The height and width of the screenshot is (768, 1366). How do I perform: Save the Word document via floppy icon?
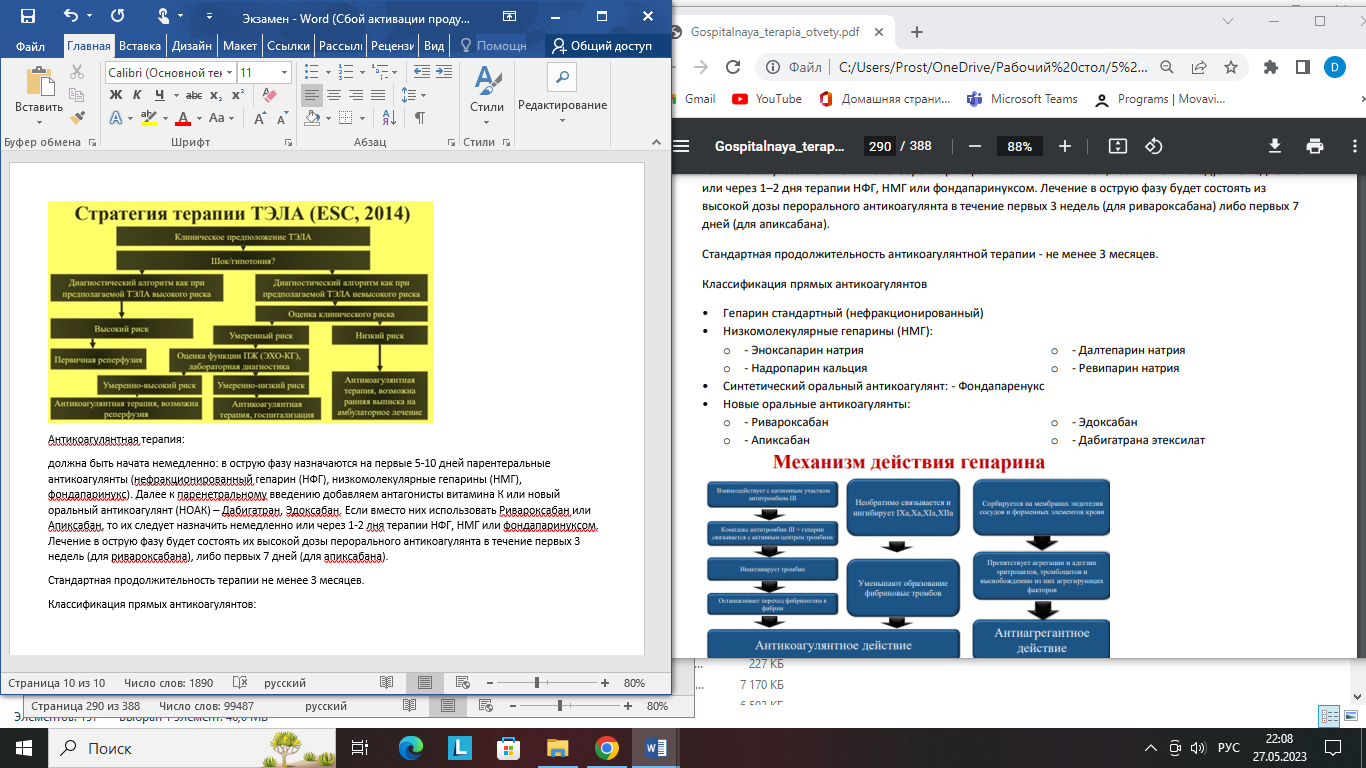click(x=27, y=16)
